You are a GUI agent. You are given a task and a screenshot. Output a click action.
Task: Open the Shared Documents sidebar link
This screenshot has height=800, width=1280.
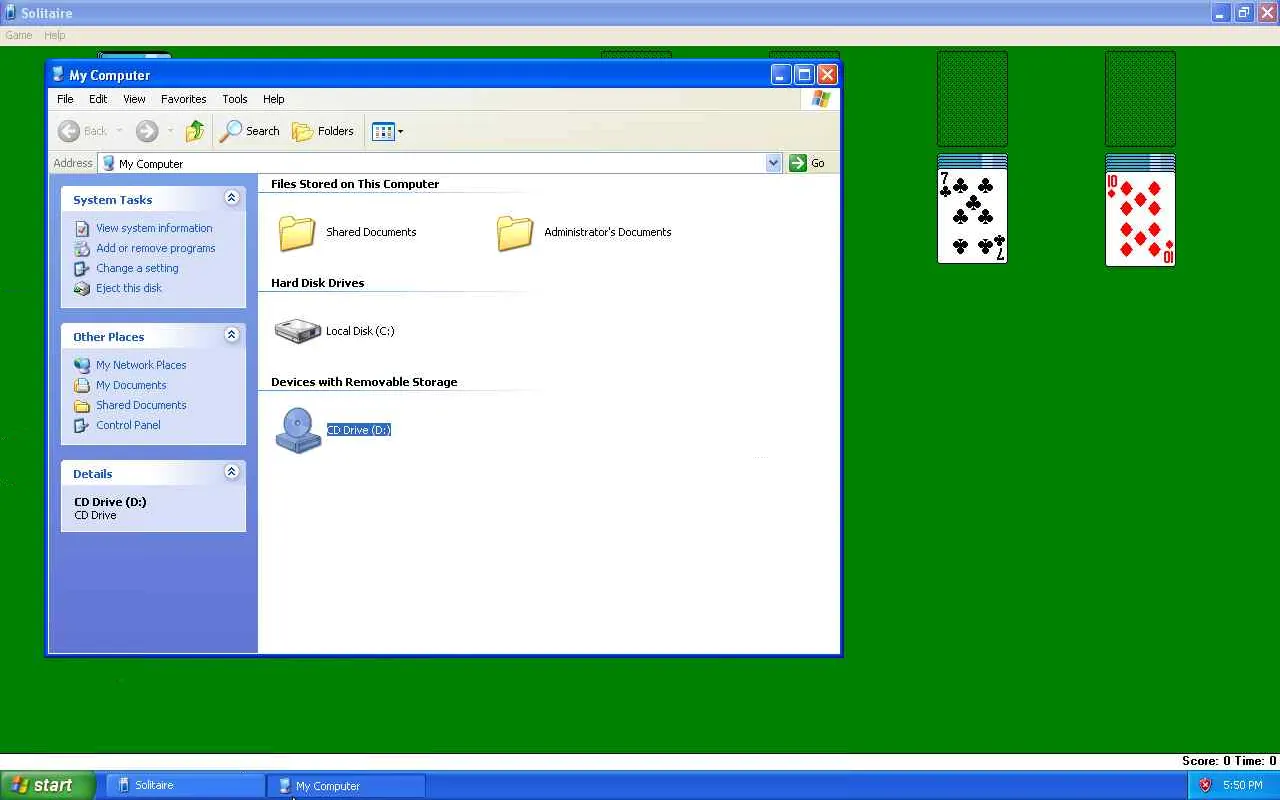[x=141, y=405]
